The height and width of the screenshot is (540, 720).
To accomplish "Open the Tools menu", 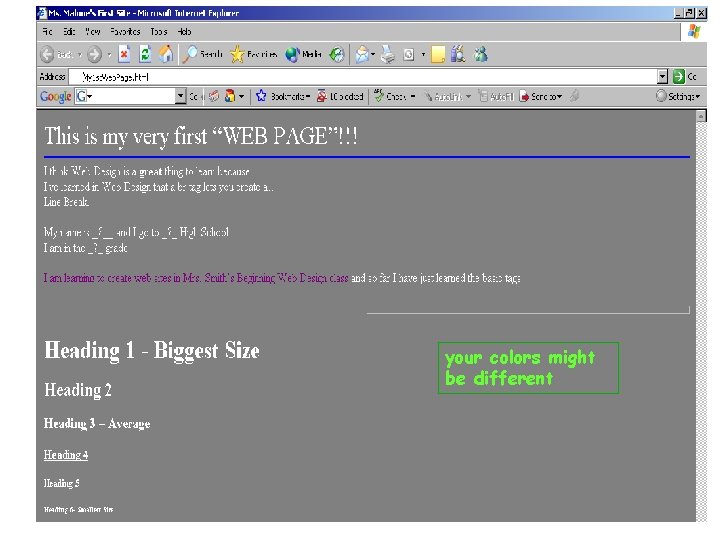I will point(158,32).
